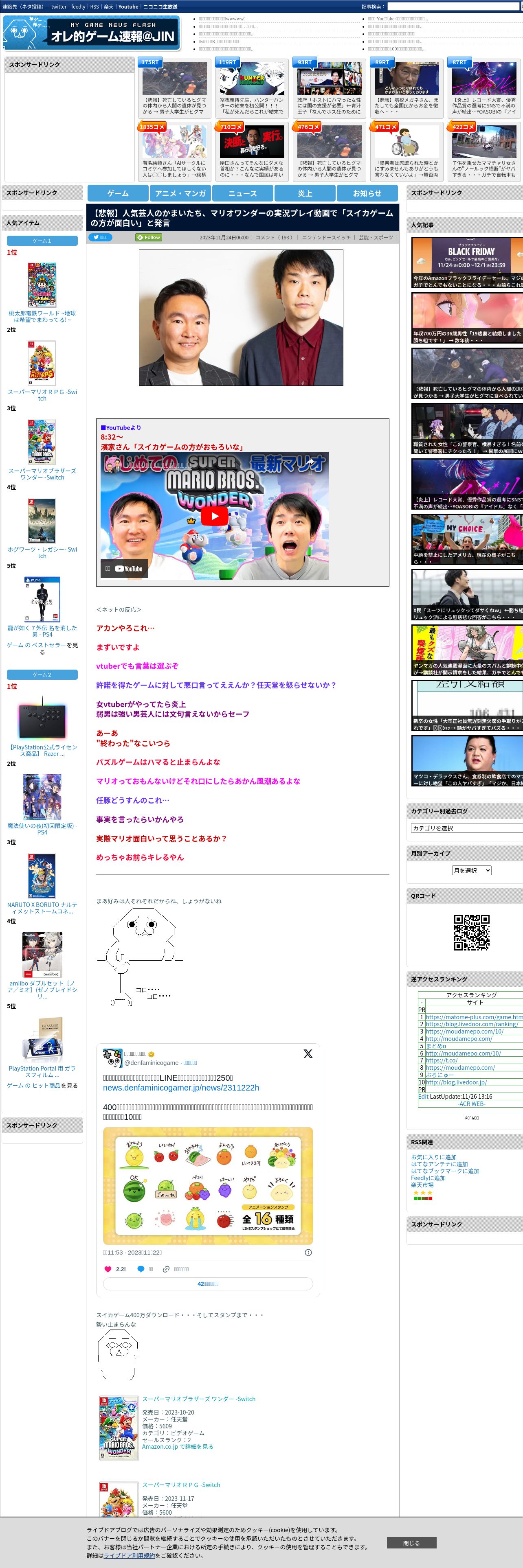Switch to the ニュース tab
The width and height of the screenshot is (523, 1568).
point(242,193)
